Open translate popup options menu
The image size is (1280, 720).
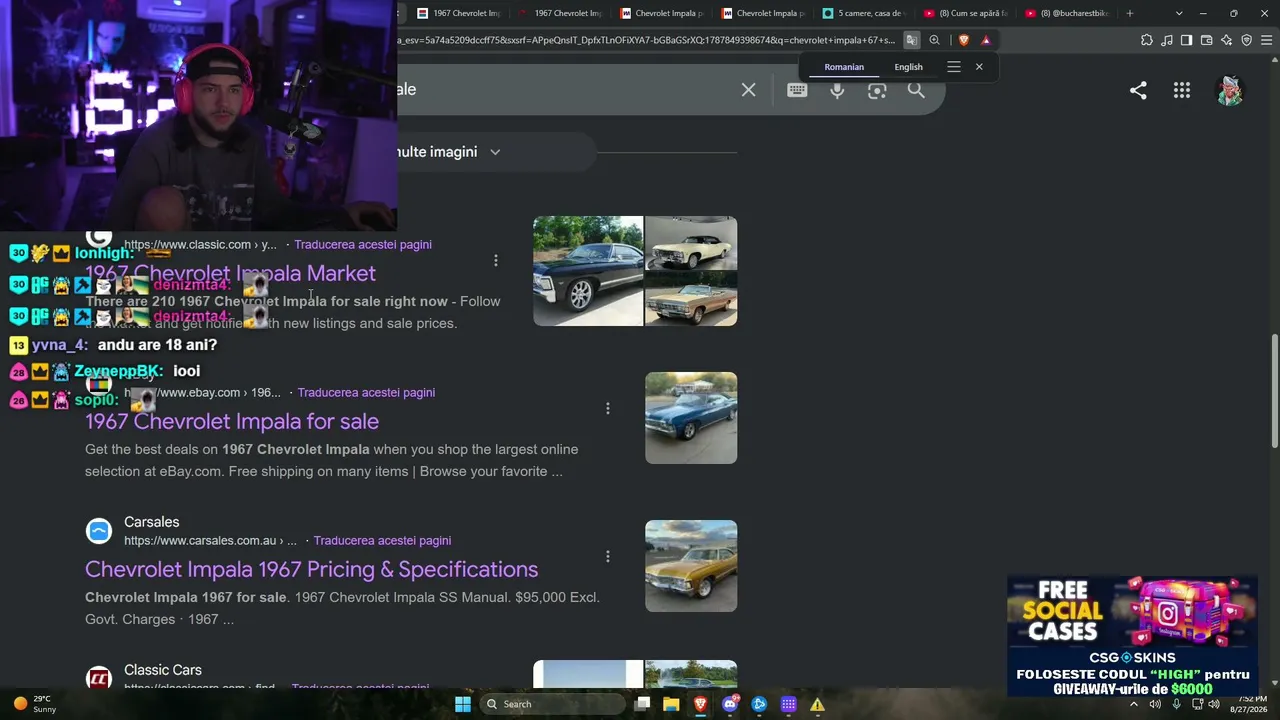point(954,67)
